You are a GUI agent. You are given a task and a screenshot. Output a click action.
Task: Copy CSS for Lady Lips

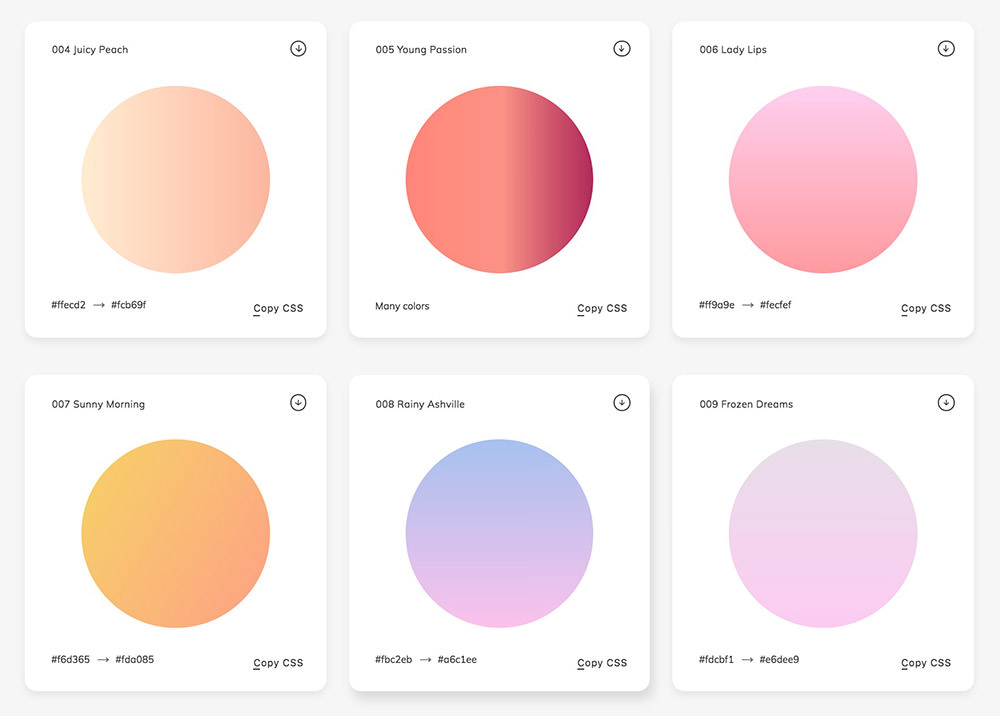(926, 309)
